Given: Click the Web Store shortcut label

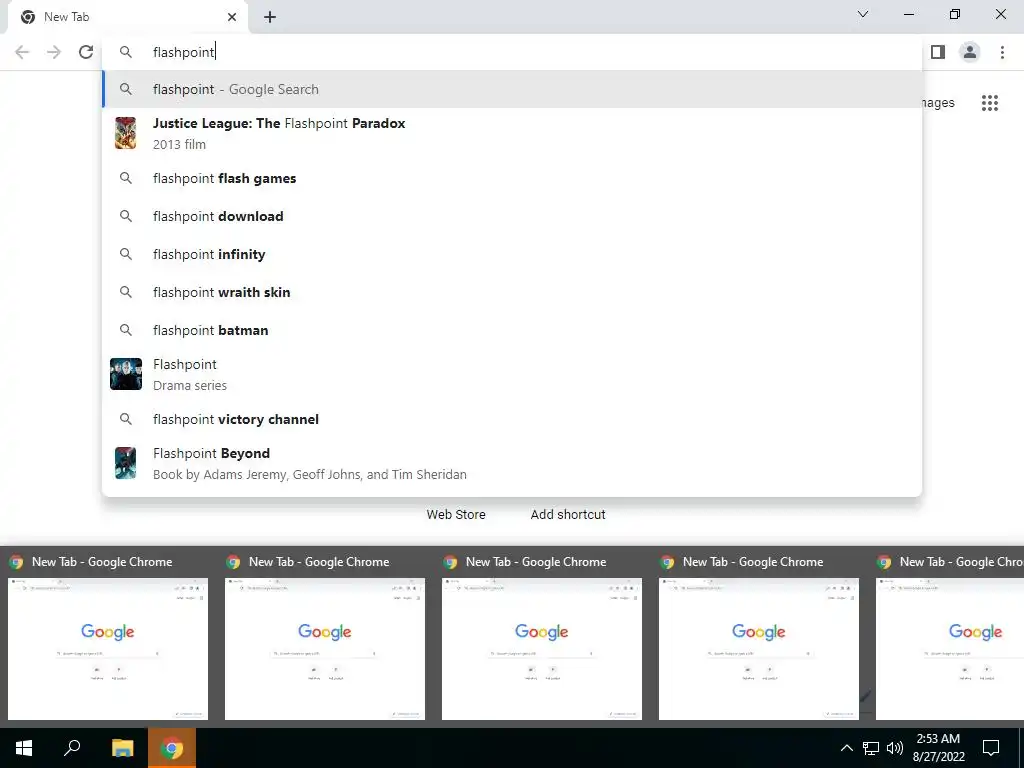Looking at the screenshot, I should pos(456,515).
